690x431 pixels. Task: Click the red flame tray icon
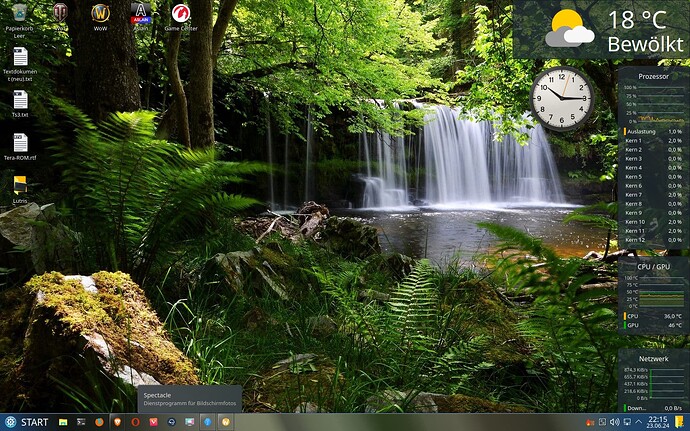point(590,423)
